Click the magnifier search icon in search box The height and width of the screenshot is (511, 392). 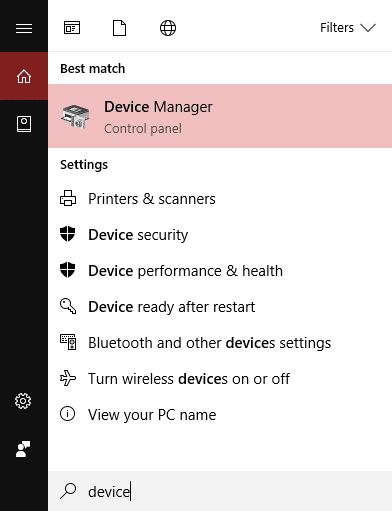(x=68, y=491)
